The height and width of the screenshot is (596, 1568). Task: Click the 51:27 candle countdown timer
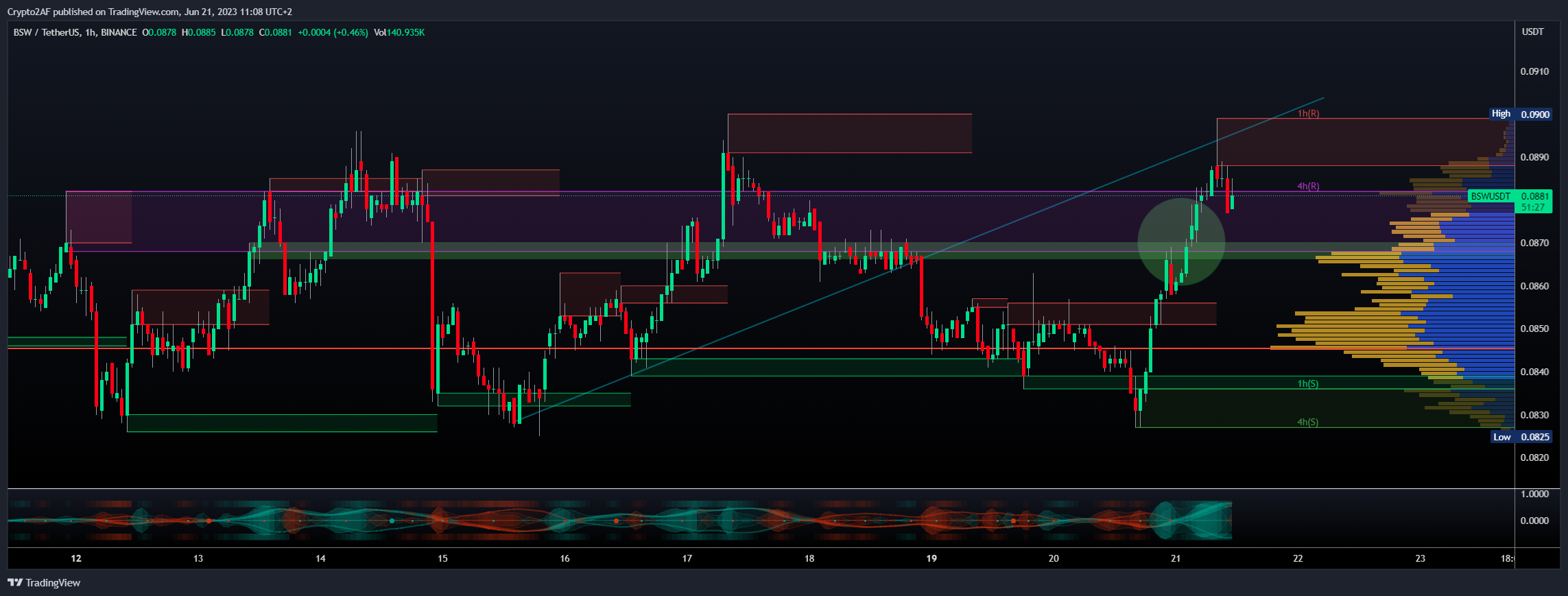click(1533, 208)
